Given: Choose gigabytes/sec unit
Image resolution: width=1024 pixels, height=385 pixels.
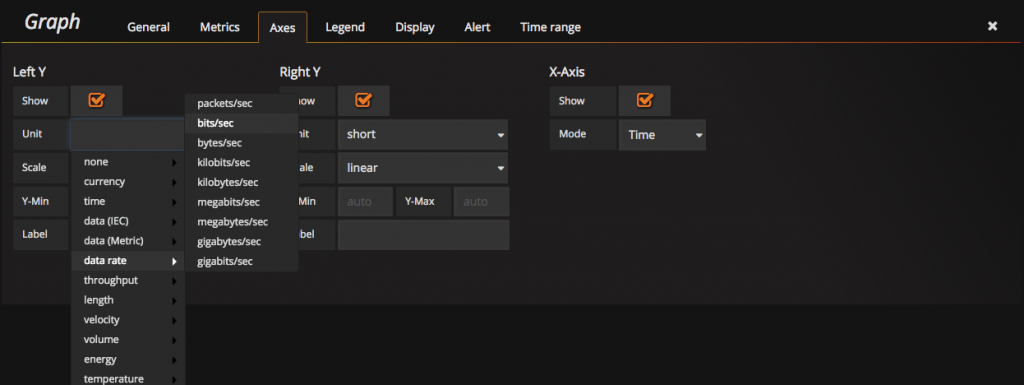Looking at the screenshot, I should tap(242, 241).
